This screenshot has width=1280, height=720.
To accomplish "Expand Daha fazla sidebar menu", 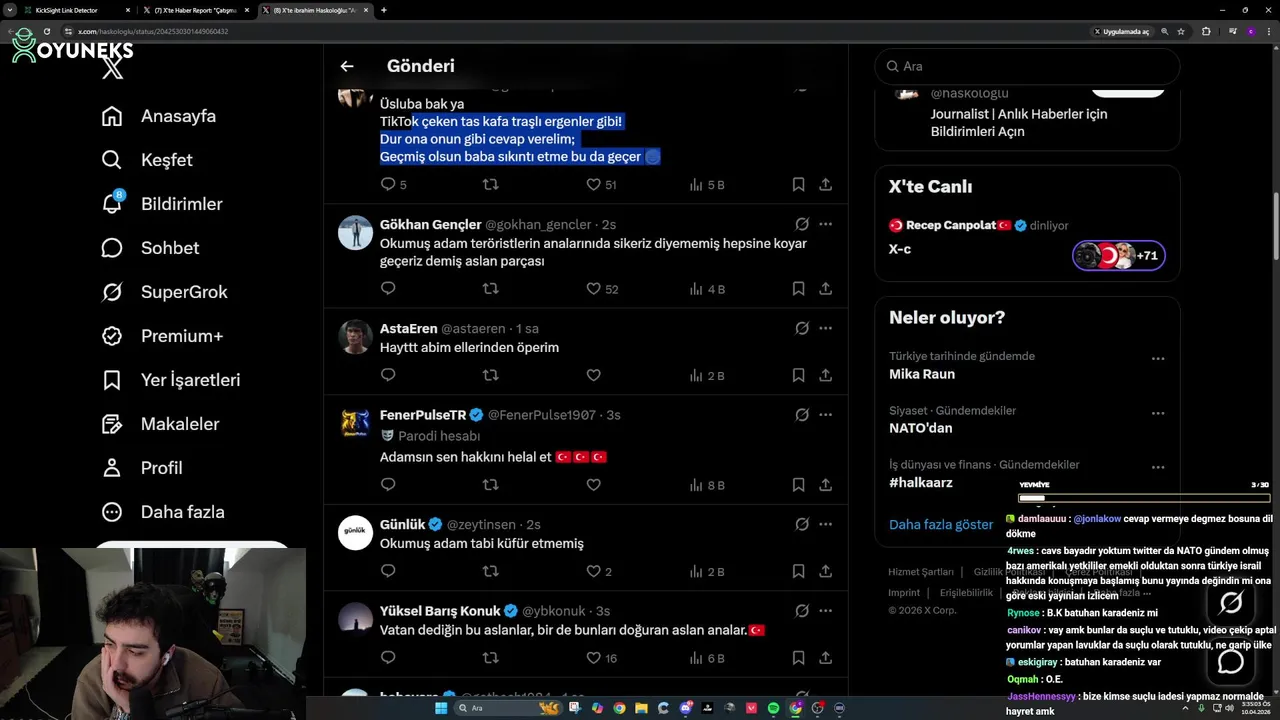I will coord(163,512).
